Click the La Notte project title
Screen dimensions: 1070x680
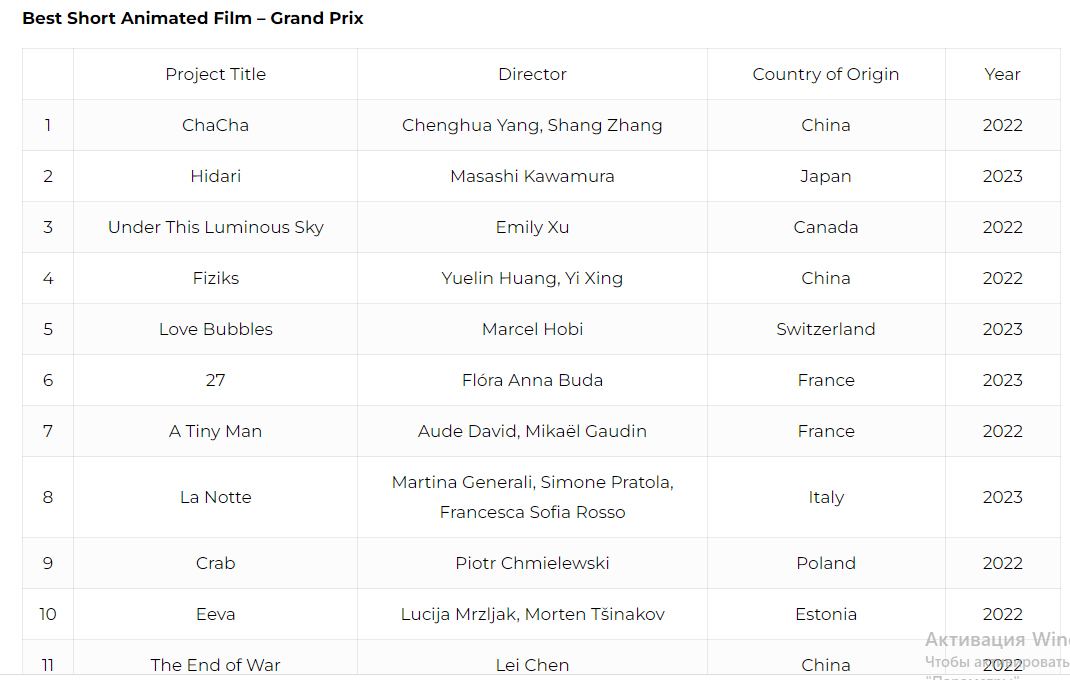click(x=215, y=497)
